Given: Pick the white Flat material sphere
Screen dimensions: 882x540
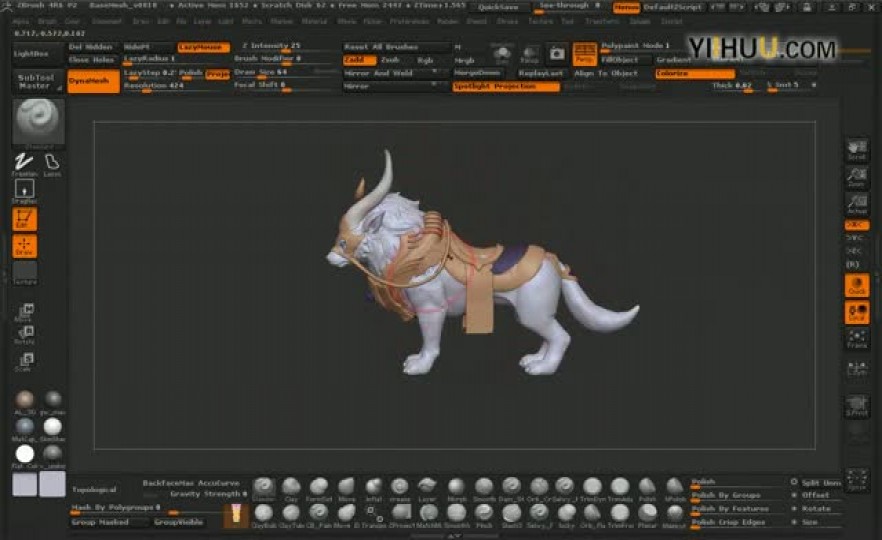Looking at the screenshot, I should [x=24, y=454].
